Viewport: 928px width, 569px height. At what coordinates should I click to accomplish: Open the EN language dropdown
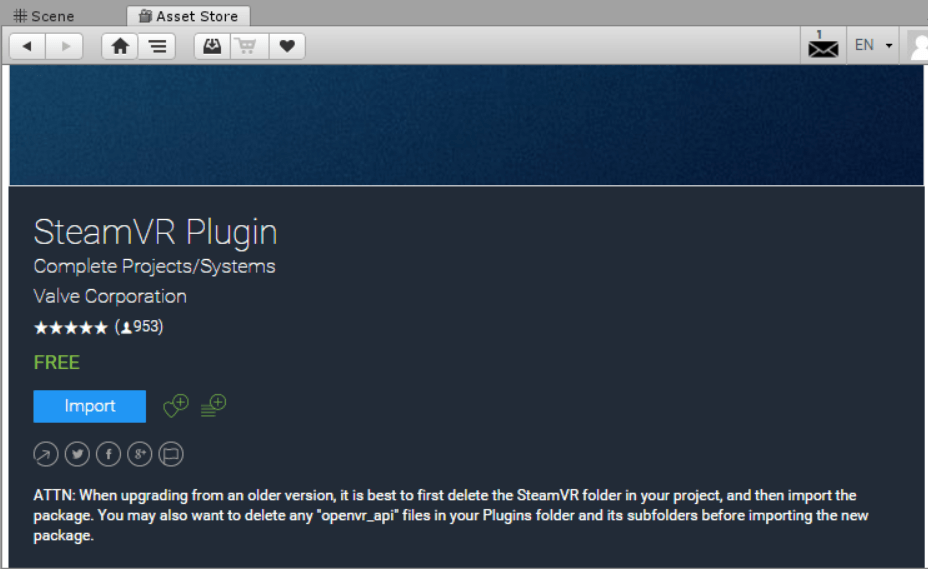point(873,45)
